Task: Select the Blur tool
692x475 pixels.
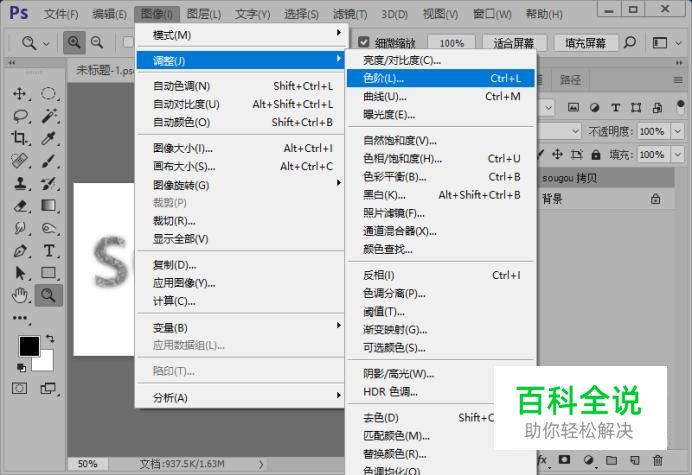Action: [x=19, y=228]
